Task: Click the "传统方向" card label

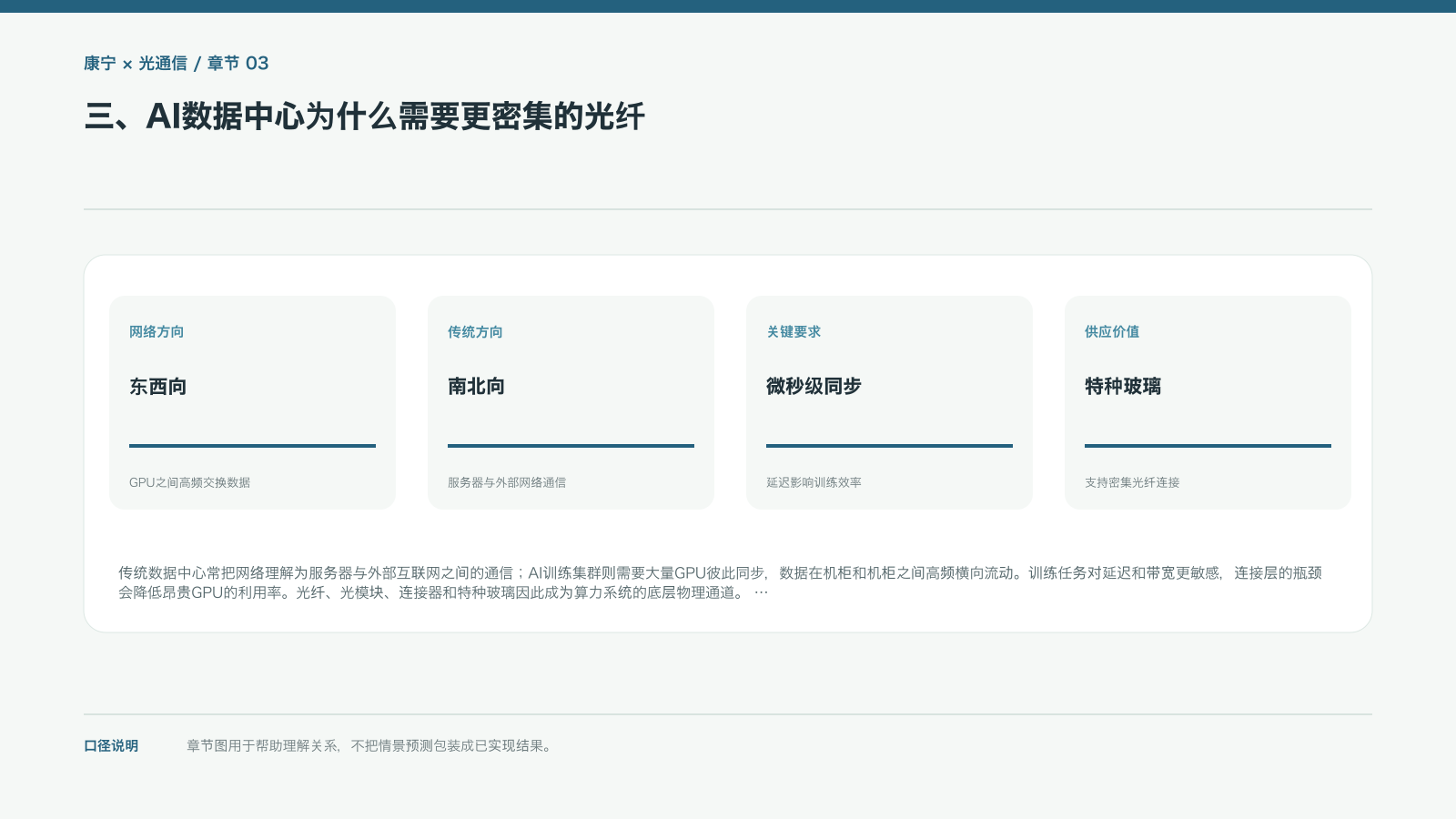Action: click(x=475, y=332)
